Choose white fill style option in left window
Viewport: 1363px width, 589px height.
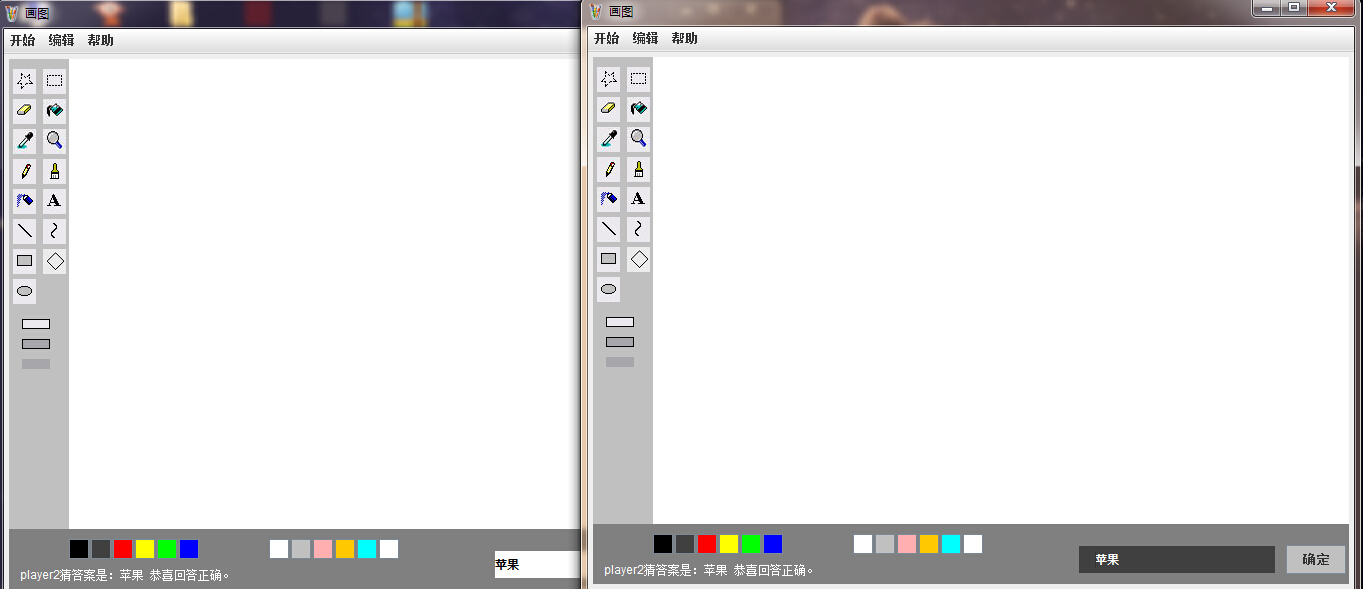(x=36, y=324)
